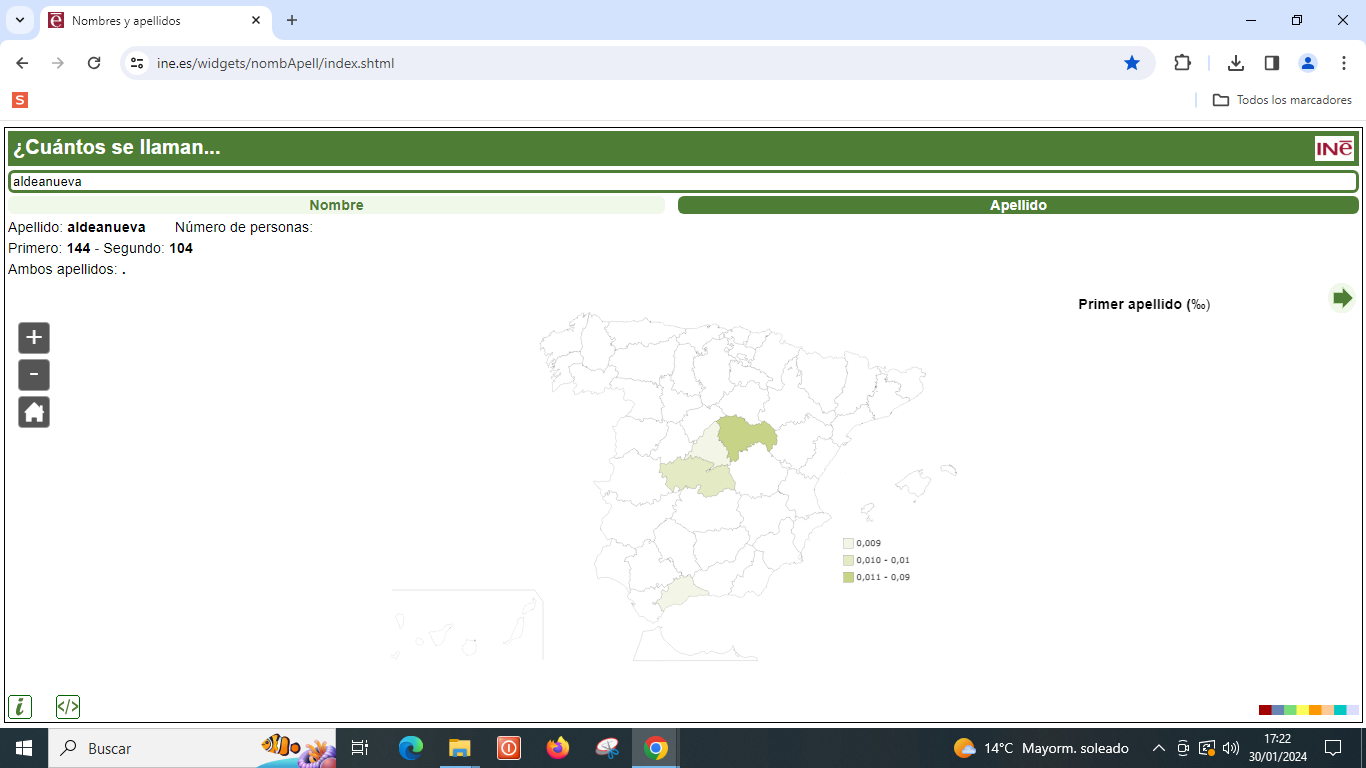Open volume control in system tray
This screenshot has height=768, width=1366.
[x=1230, y=748]
